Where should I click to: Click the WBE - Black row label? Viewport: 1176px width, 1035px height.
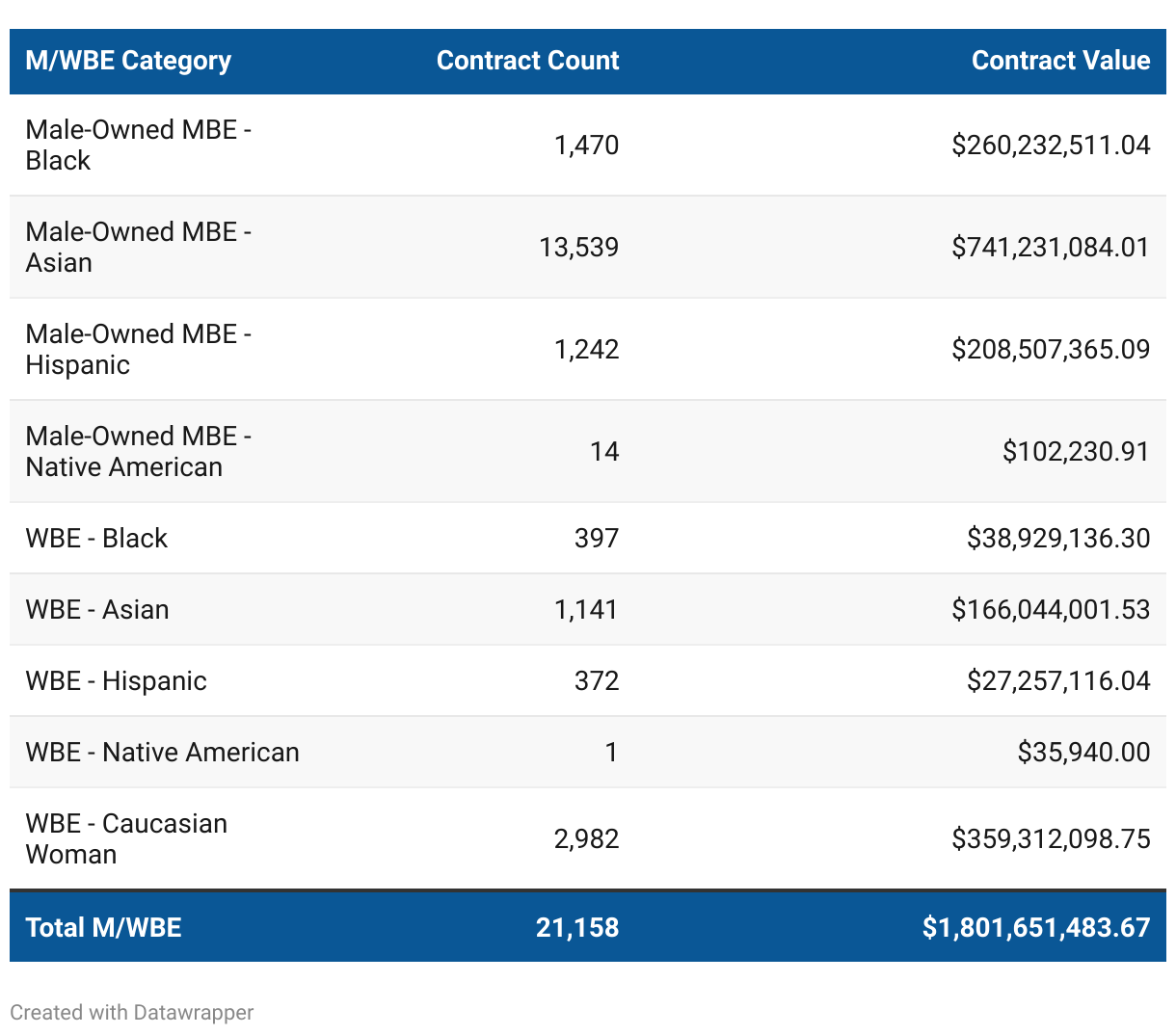point(96,539)
